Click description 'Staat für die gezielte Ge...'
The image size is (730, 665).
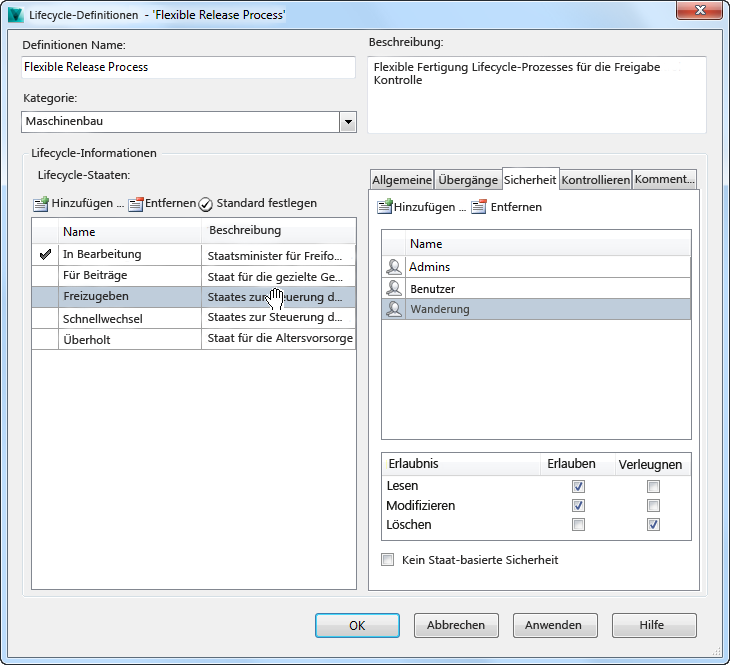point(275,277)
